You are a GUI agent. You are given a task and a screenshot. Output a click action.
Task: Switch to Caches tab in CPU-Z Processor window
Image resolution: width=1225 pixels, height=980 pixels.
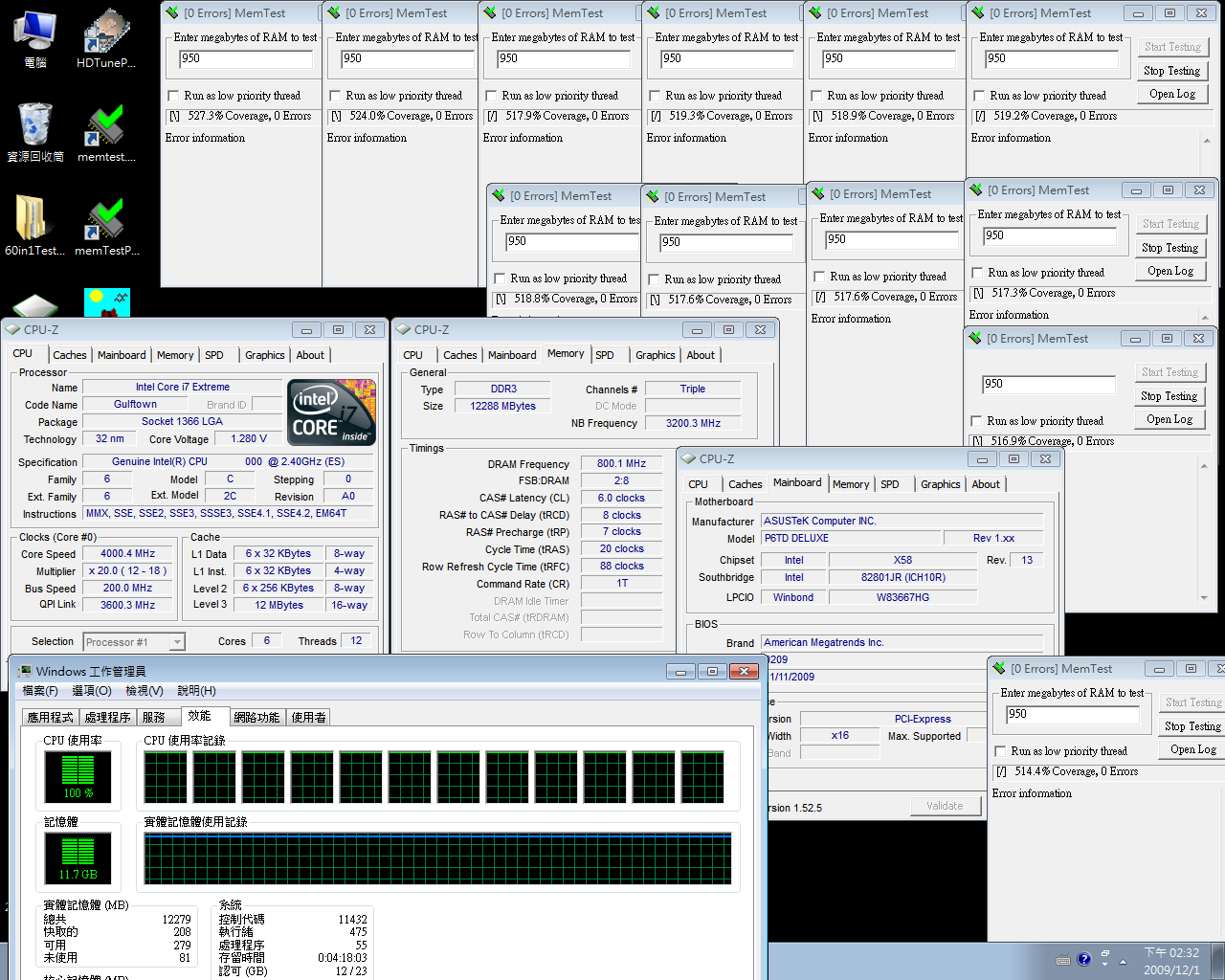point(70,355)
